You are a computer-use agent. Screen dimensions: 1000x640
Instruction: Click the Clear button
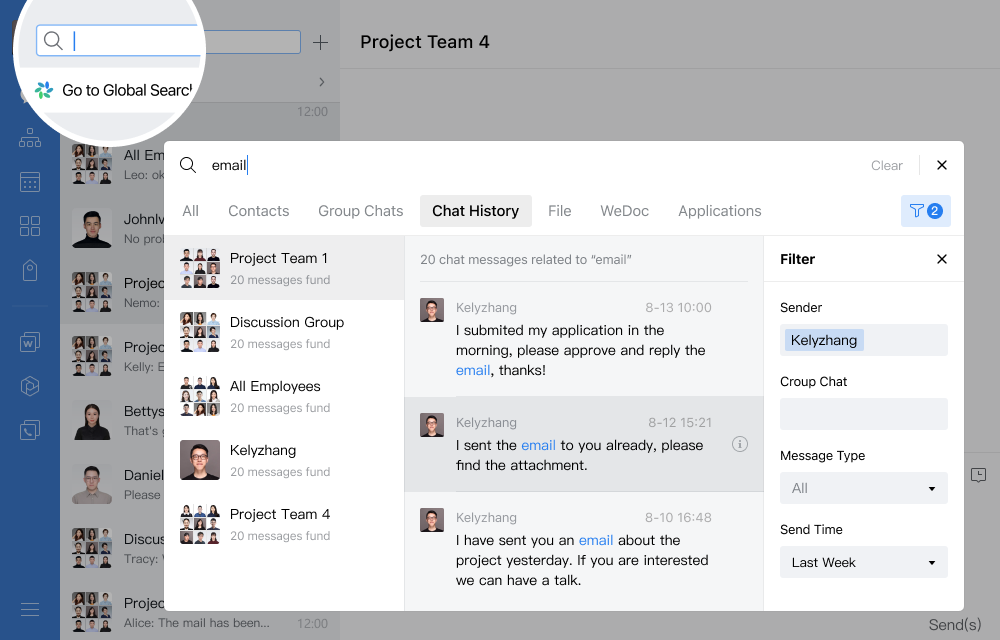(x=886, y=166)
